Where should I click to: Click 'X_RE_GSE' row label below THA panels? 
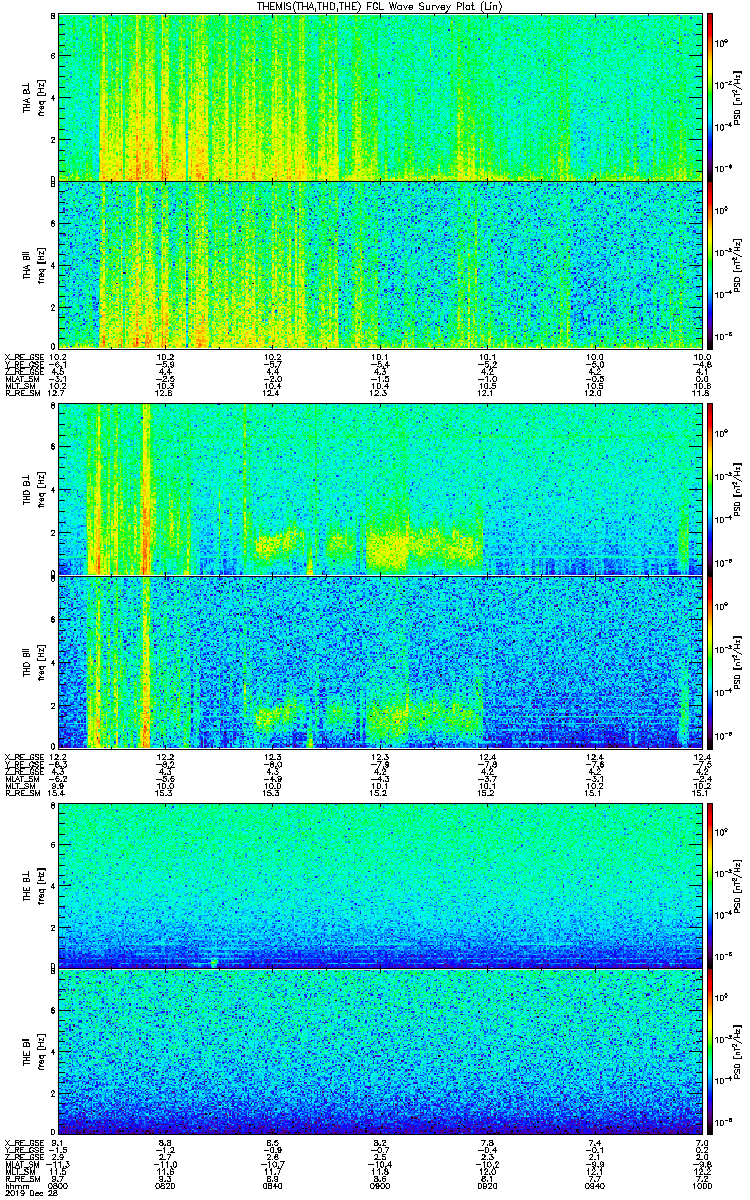tap(23, 357)
